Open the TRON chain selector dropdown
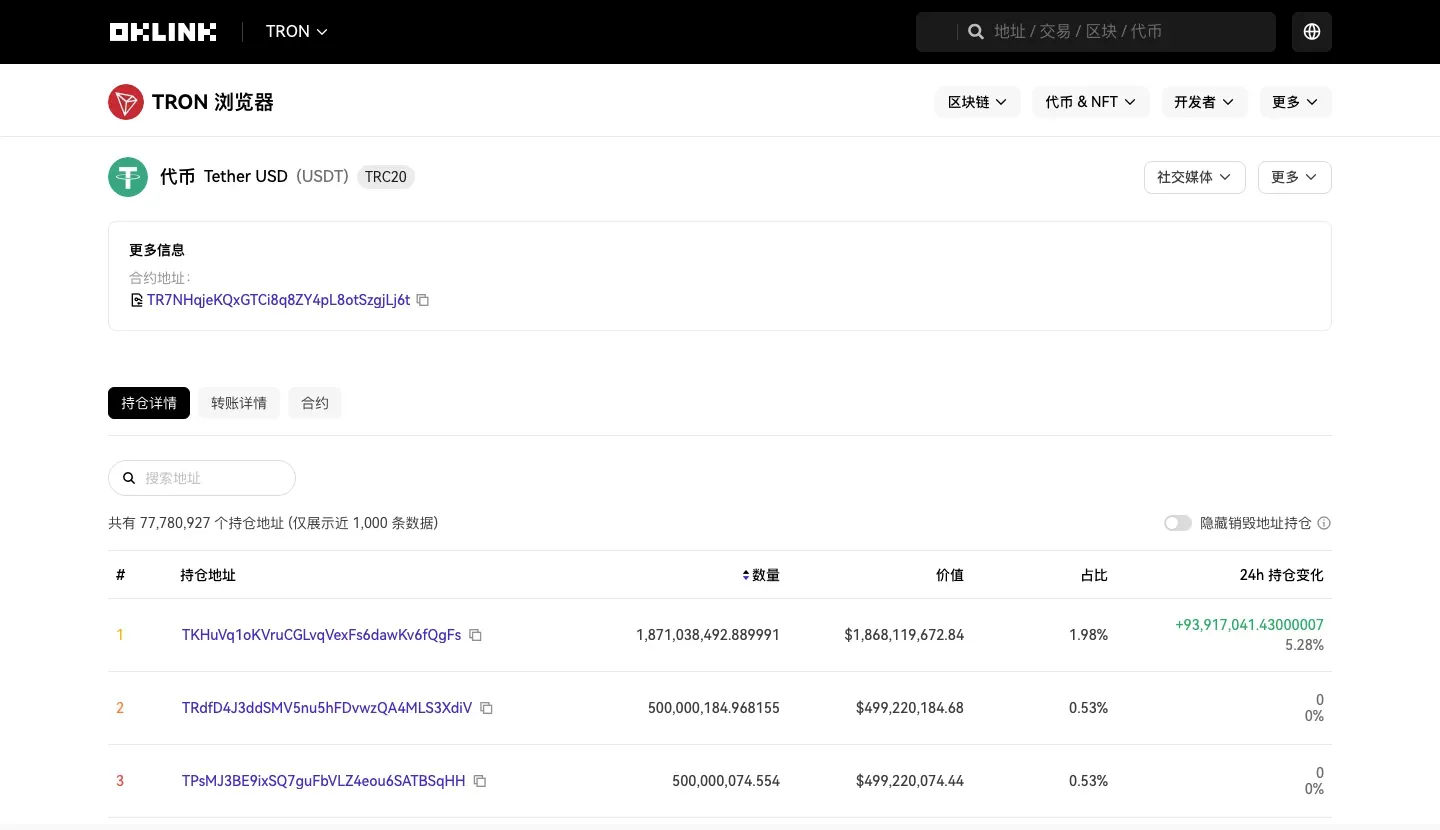Viewport: 1440px width, 830px height. pos(297,32)
